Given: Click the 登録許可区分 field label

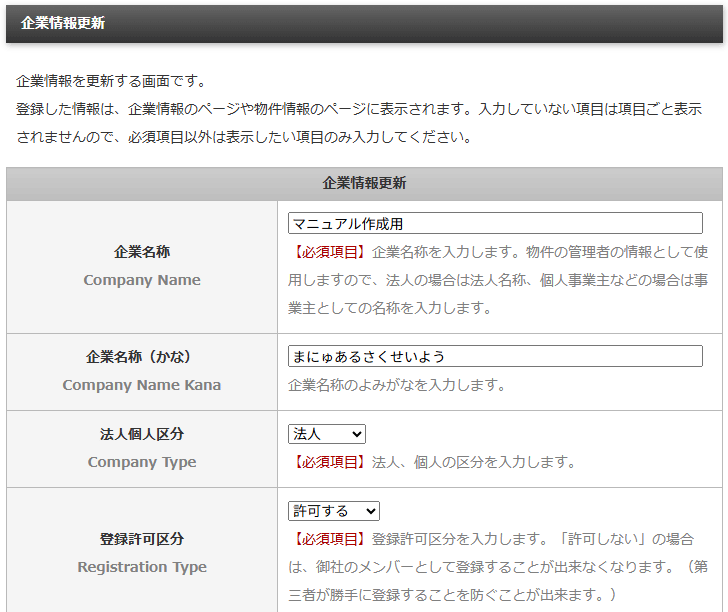Looking at the screenshot, I should [x=142, y=539].
